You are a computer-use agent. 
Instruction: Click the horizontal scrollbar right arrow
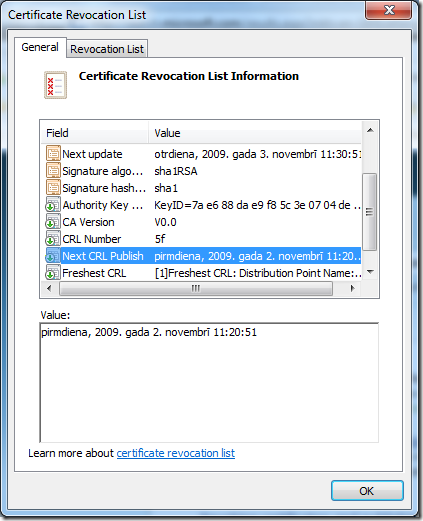(x=352, y=288)
